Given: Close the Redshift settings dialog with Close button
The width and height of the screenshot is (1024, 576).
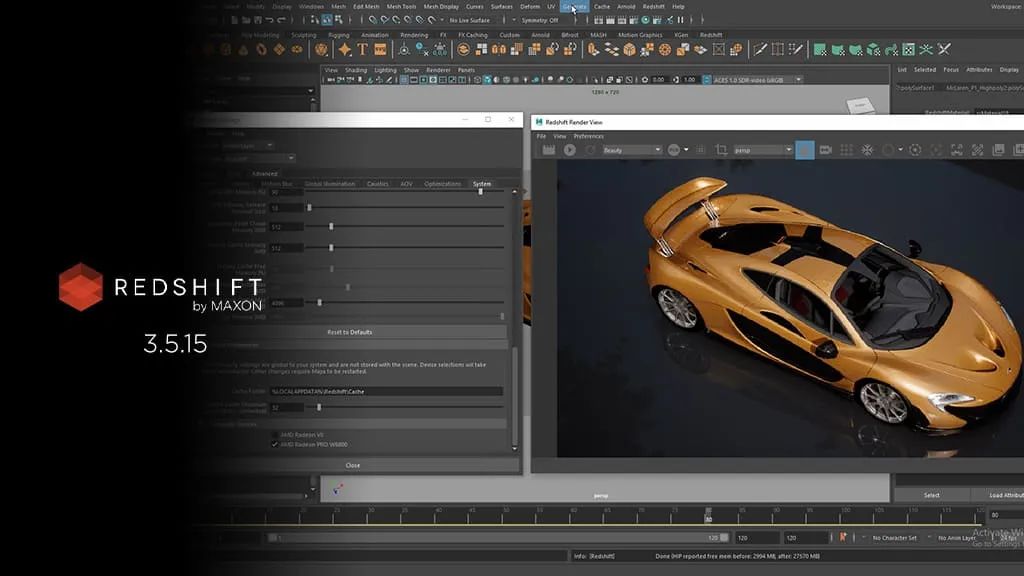Looking at the screenshot, I should [352, 464].
